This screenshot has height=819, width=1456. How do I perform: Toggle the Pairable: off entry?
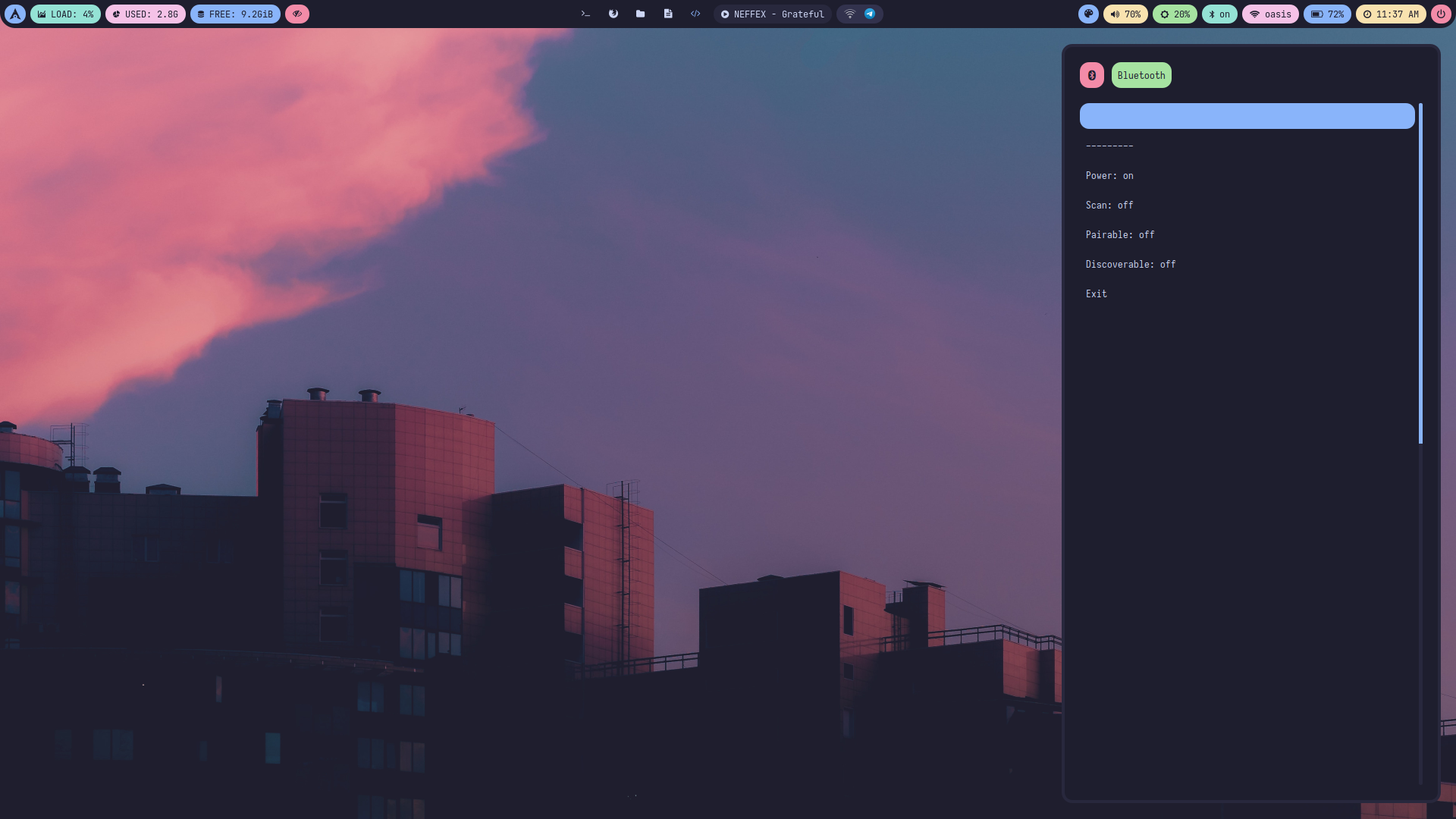click(1120, 234)
